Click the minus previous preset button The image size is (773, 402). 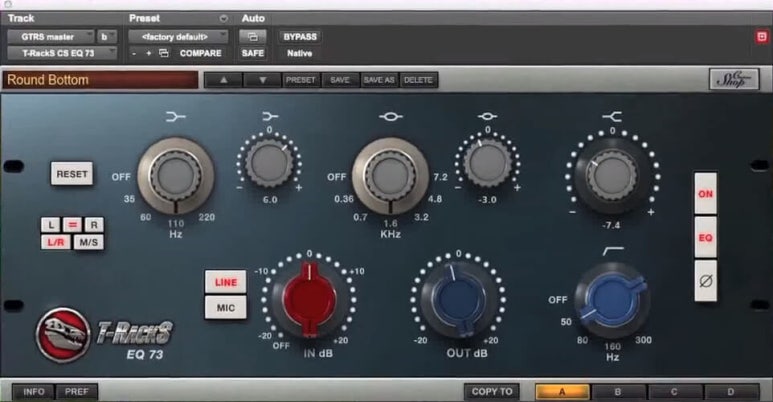134,53
